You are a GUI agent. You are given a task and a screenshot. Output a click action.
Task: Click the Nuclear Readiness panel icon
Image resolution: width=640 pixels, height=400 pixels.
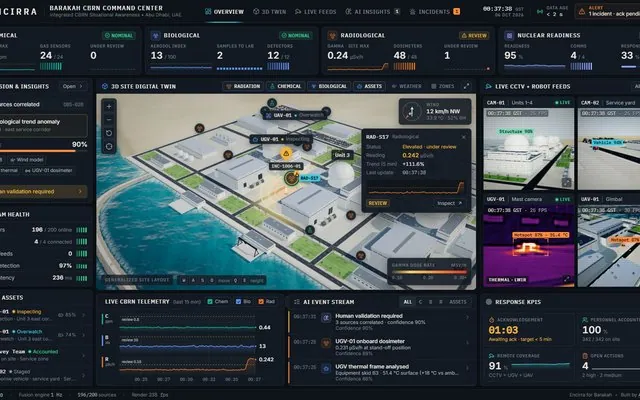tap(509, 36)
